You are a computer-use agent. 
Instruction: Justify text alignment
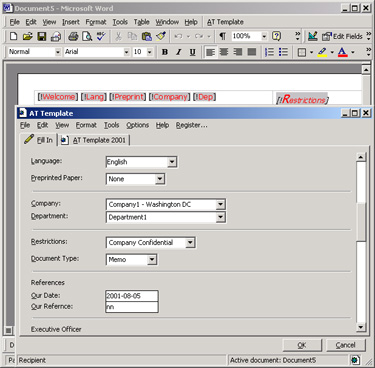(x=252, y=52)
